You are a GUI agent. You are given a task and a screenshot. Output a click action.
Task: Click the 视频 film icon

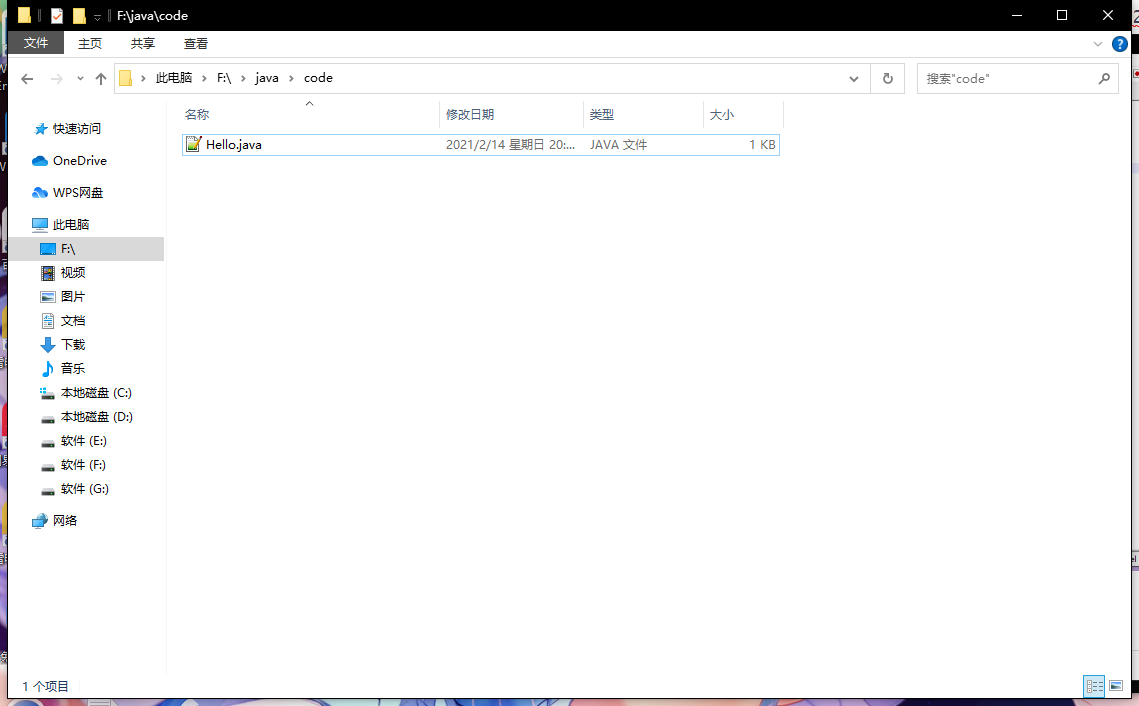click(x=48, y=272)
